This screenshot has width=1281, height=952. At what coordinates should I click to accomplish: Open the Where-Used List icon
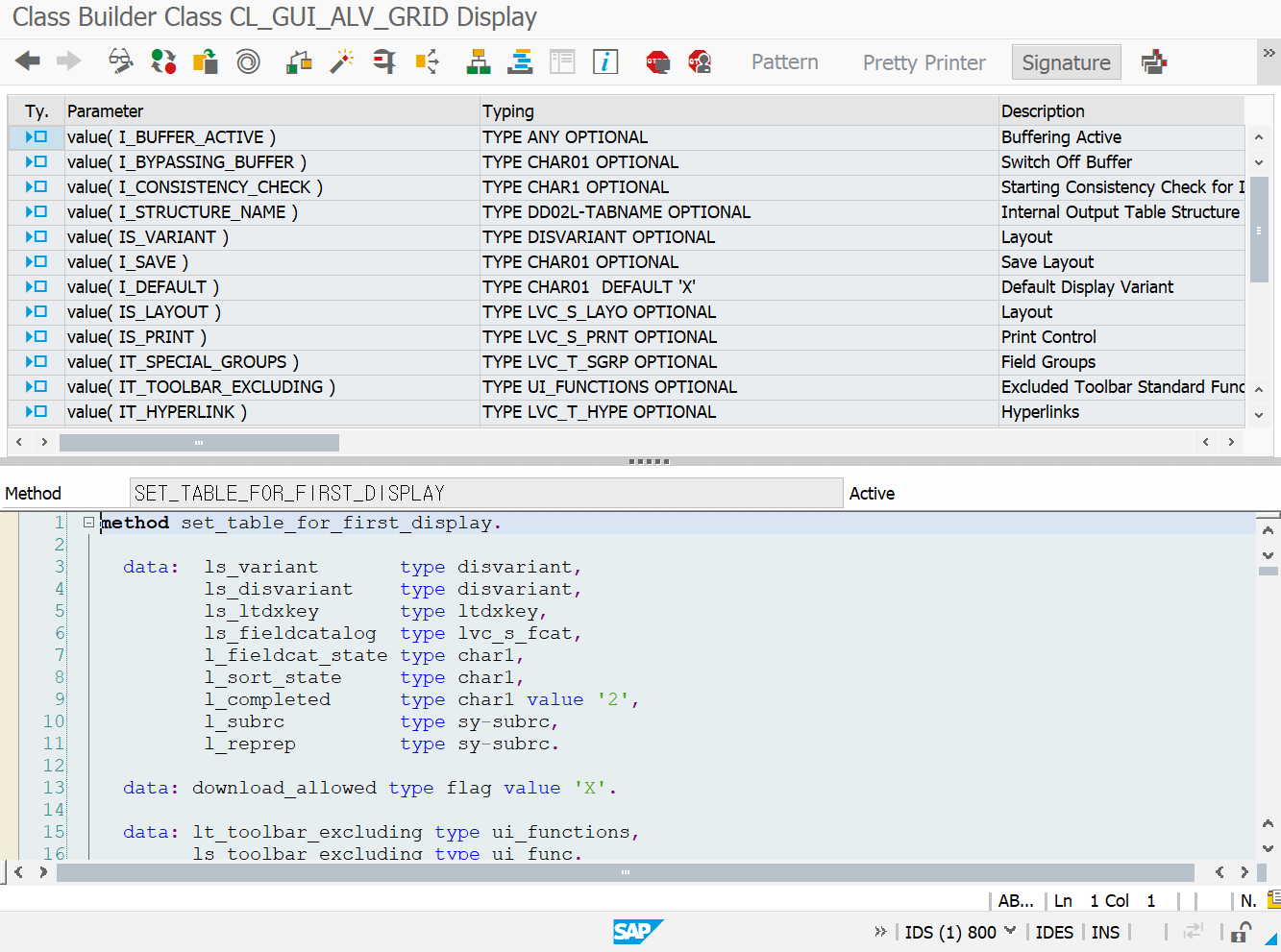pyautogui.click(x=427, y=61)
